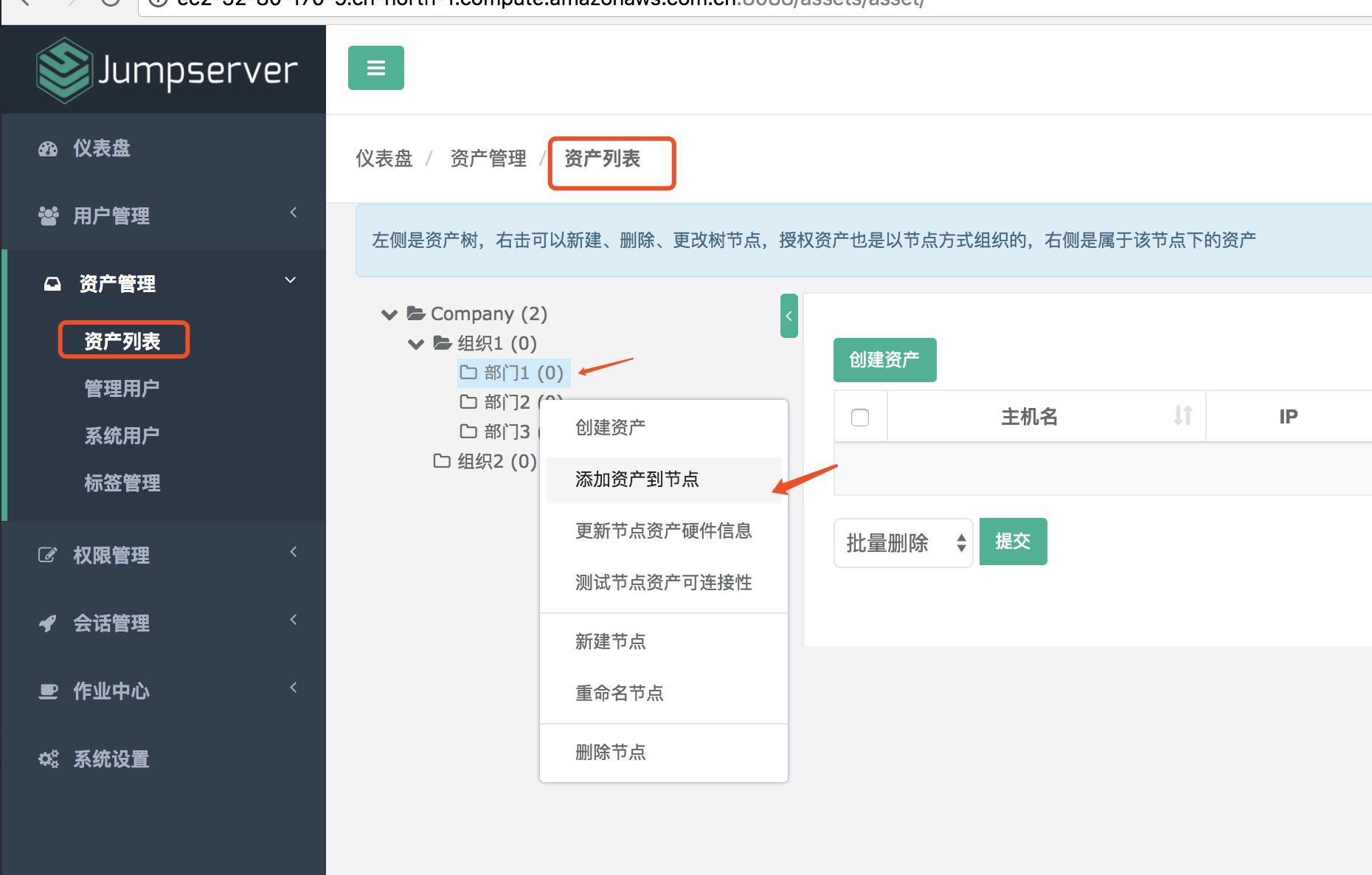Screen dimensions: 1372x875
Task: Collapse the asset tree panel handle
Action: click(789, 316)
